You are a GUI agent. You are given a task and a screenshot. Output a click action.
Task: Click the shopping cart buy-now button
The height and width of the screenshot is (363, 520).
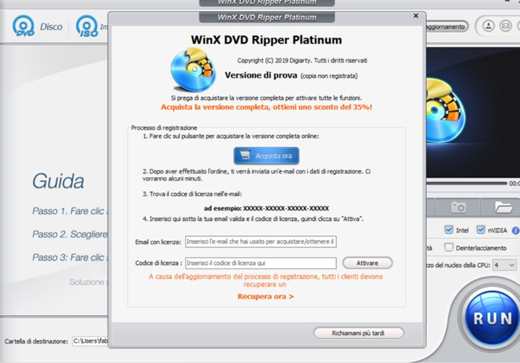click(x=266, y=156)
